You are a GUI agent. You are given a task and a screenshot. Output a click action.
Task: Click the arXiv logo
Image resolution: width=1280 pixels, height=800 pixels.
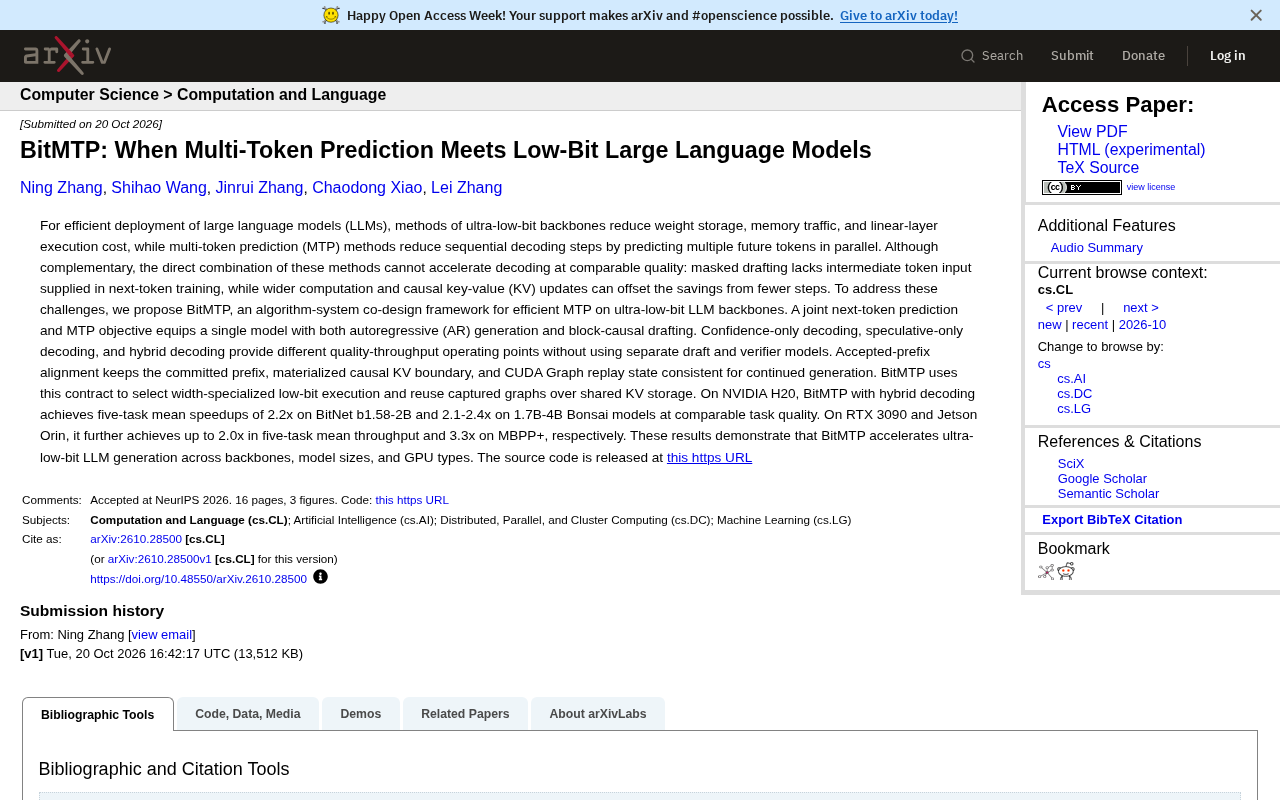pos(67,55)
